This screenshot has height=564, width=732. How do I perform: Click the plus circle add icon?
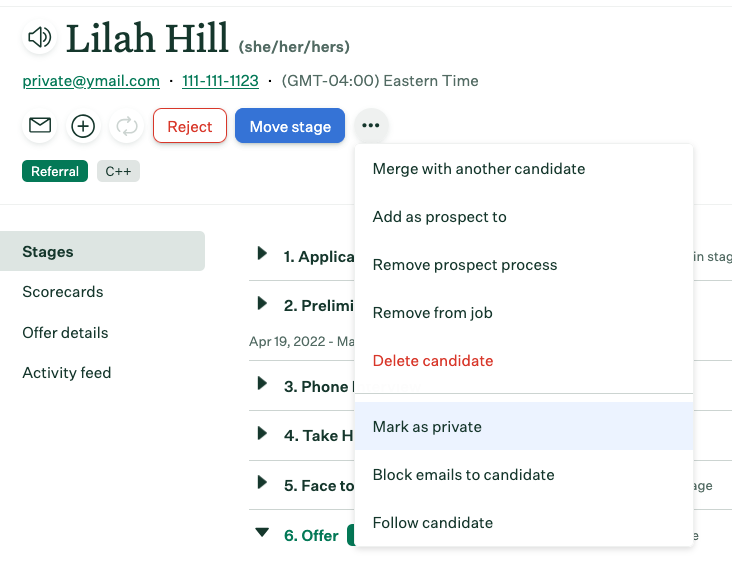click(x=83, y=126)
